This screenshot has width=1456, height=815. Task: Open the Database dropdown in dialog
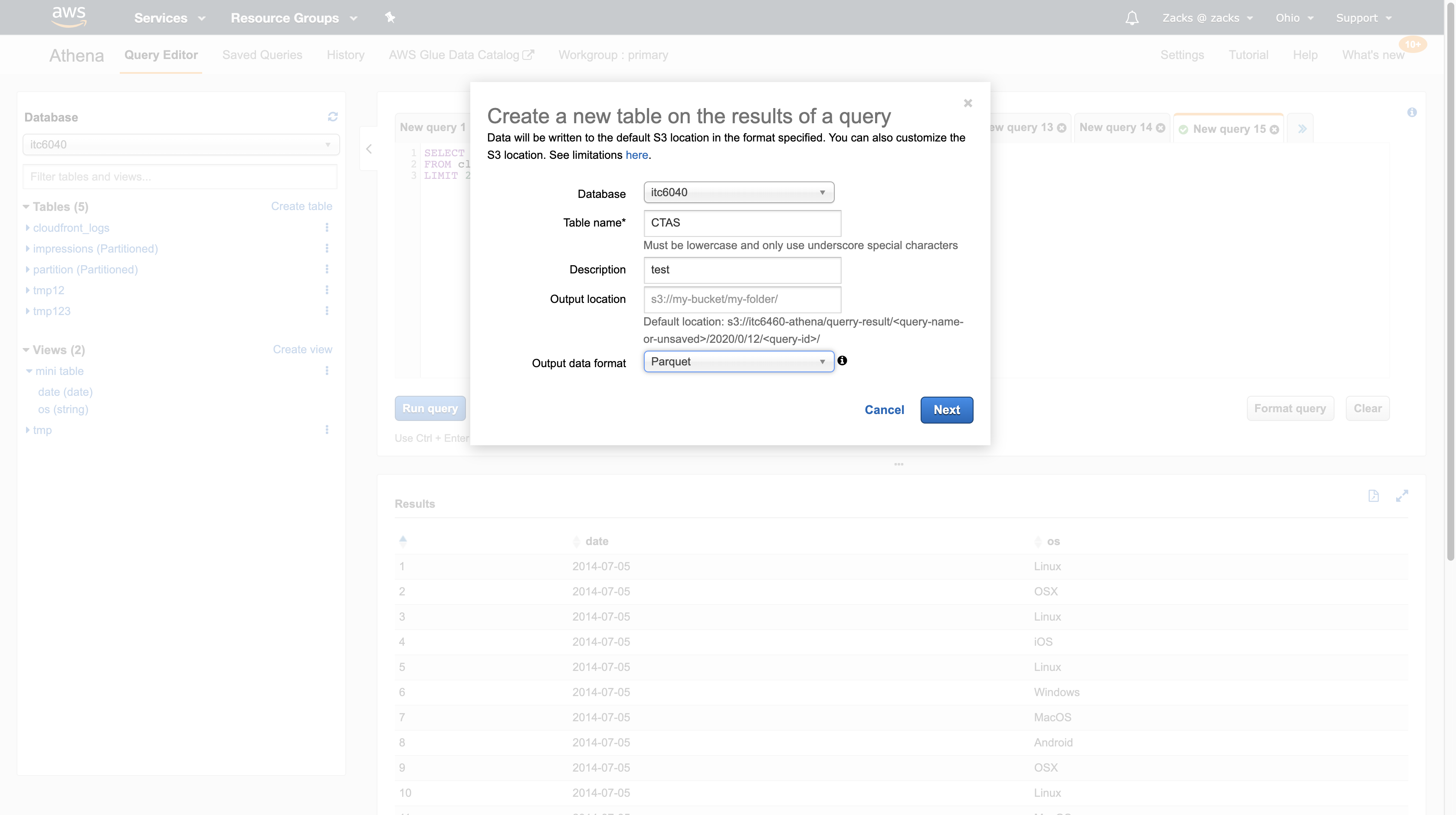pos(738,192)
